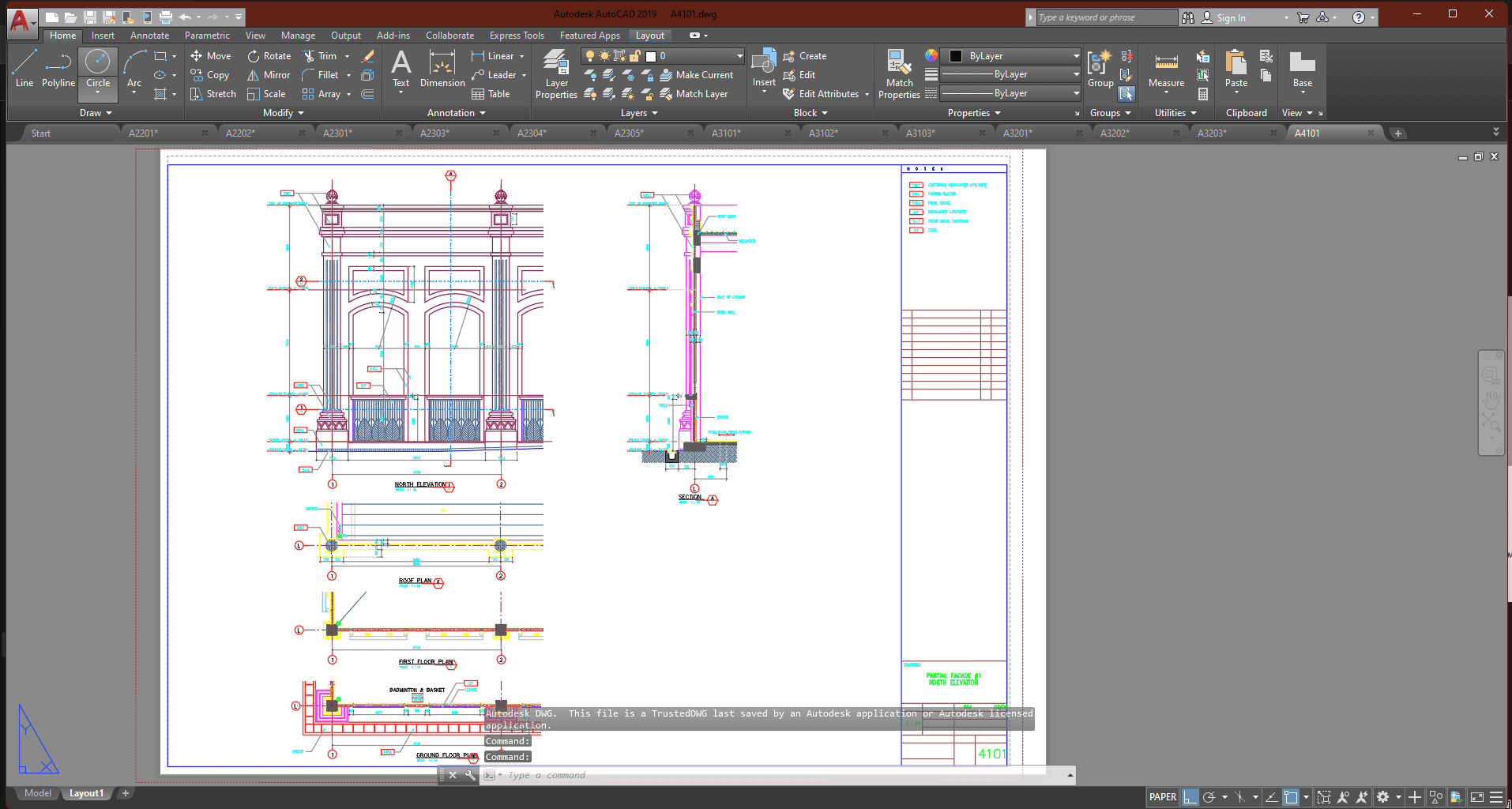Open the A3101 drawing tab
The height and width of the screenshot is (809, 1512).
click(726, 133)
